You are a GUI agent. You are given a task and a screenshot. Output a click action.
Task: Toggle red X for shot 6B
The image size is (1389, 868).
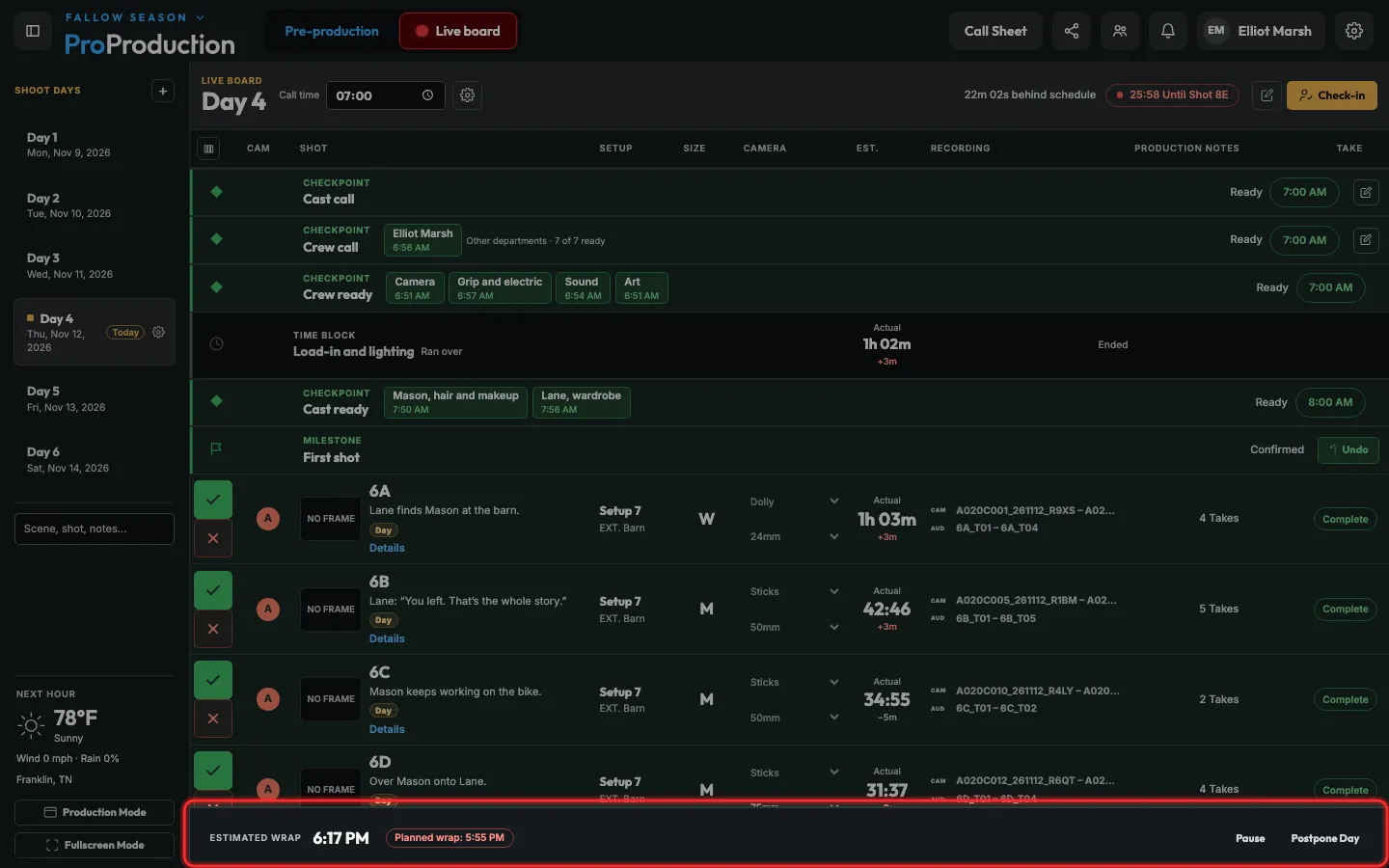(213, 629)
